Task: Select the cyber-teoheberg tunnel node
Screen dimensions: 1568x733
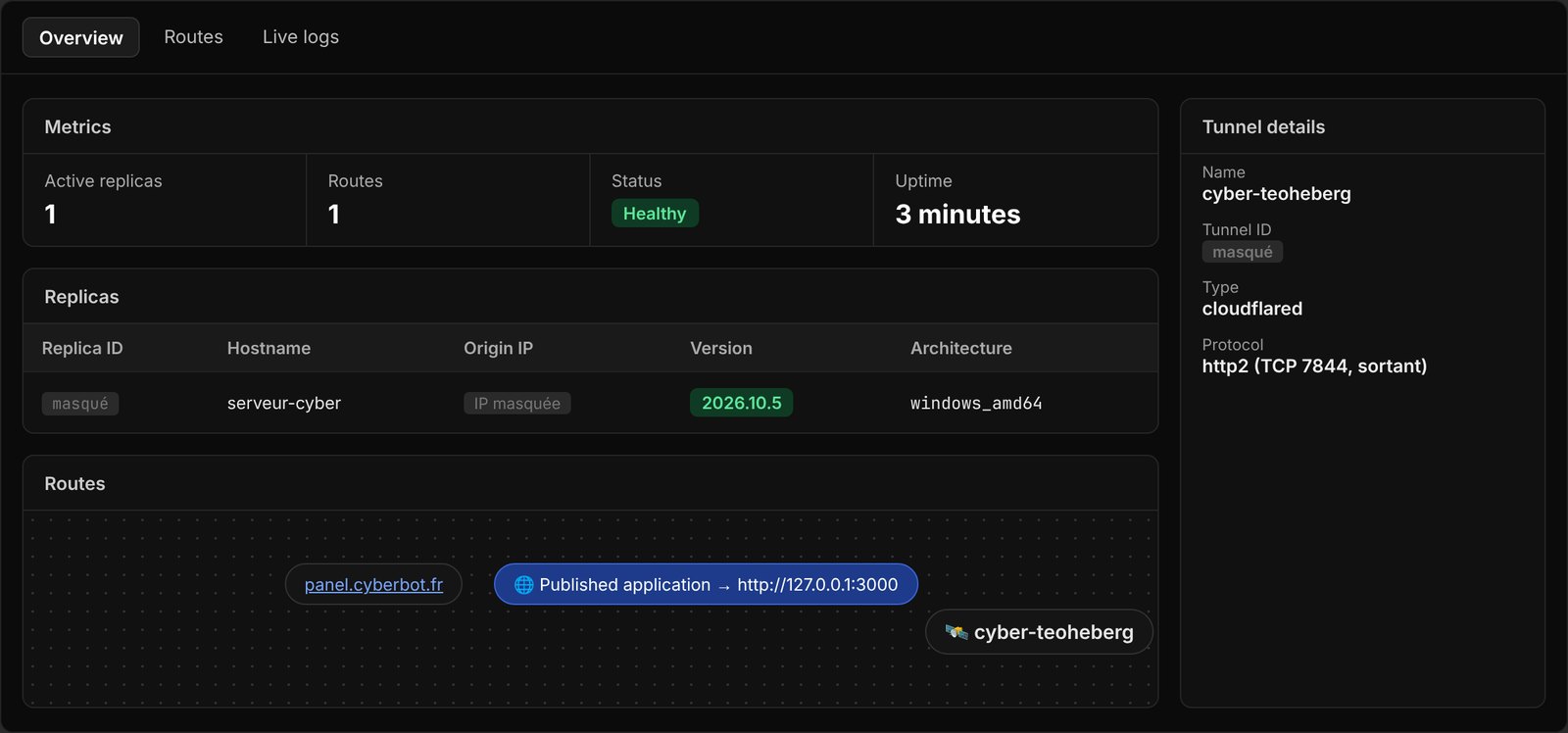Action: tap(1039, 632)
